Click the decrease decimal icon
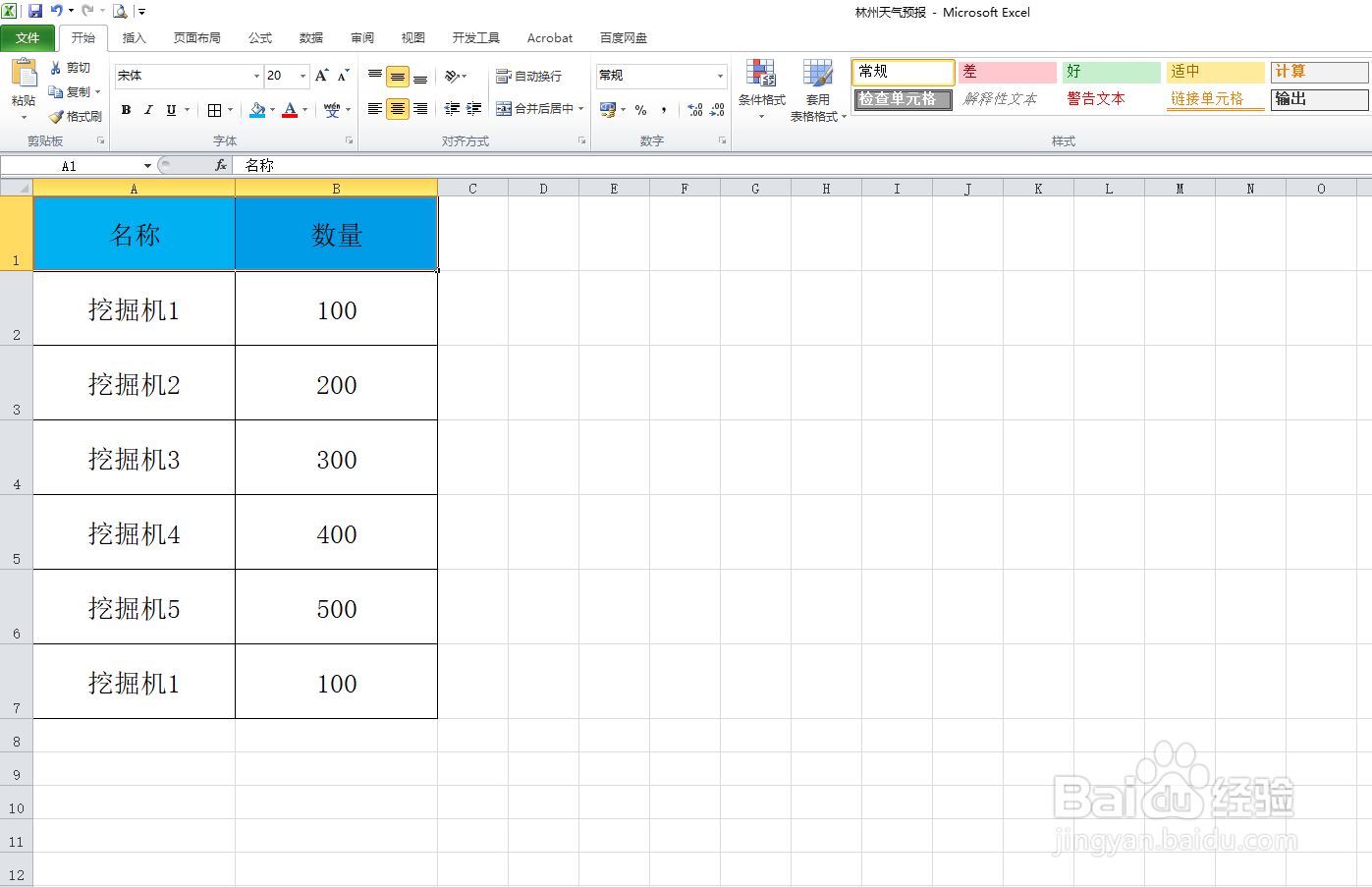The image size is (1372, 887). pyautogui.click(x=718, y=110)
